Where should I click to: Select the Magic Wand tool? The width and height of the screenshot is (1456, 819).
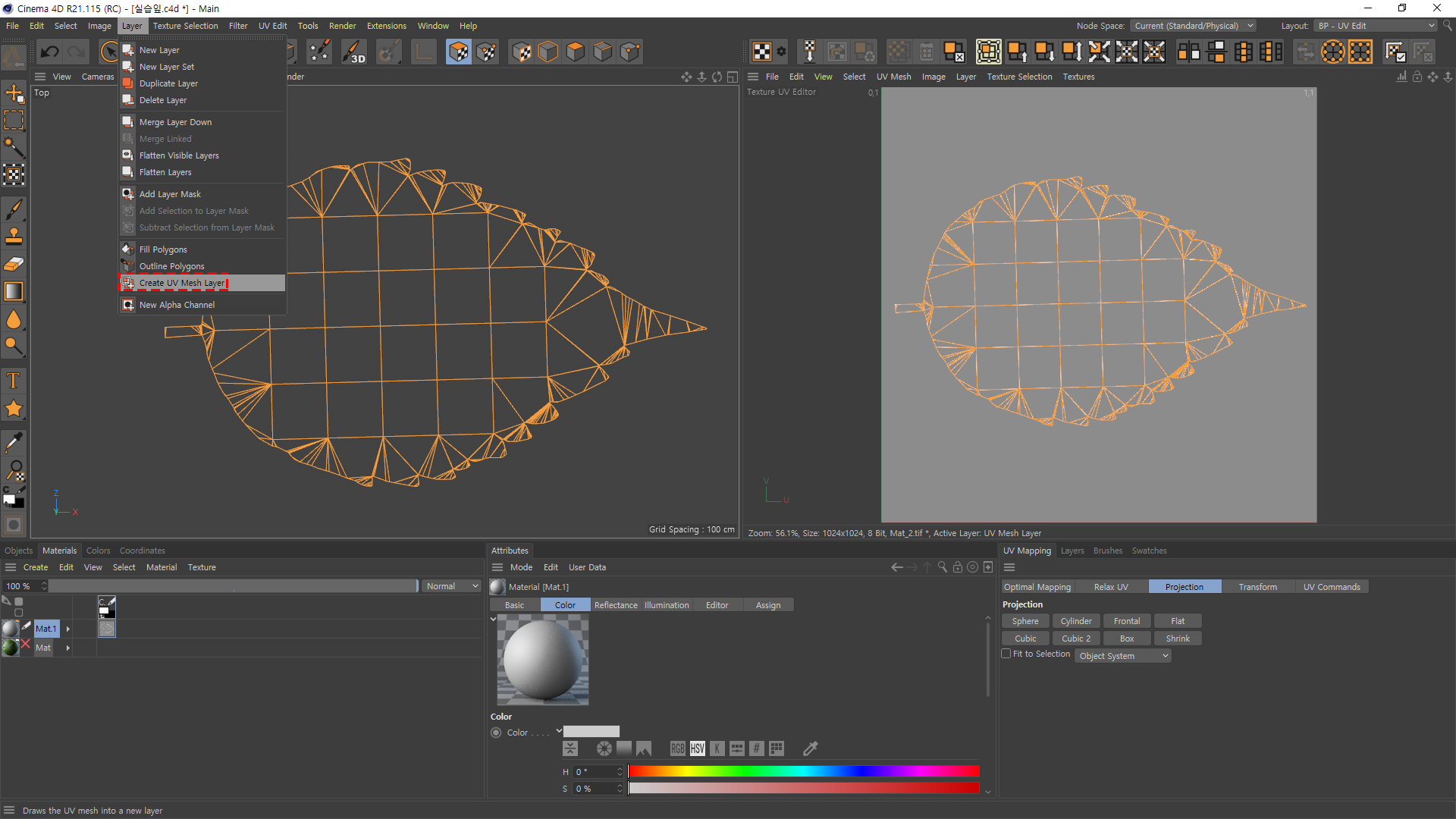[x=14, y=147]
